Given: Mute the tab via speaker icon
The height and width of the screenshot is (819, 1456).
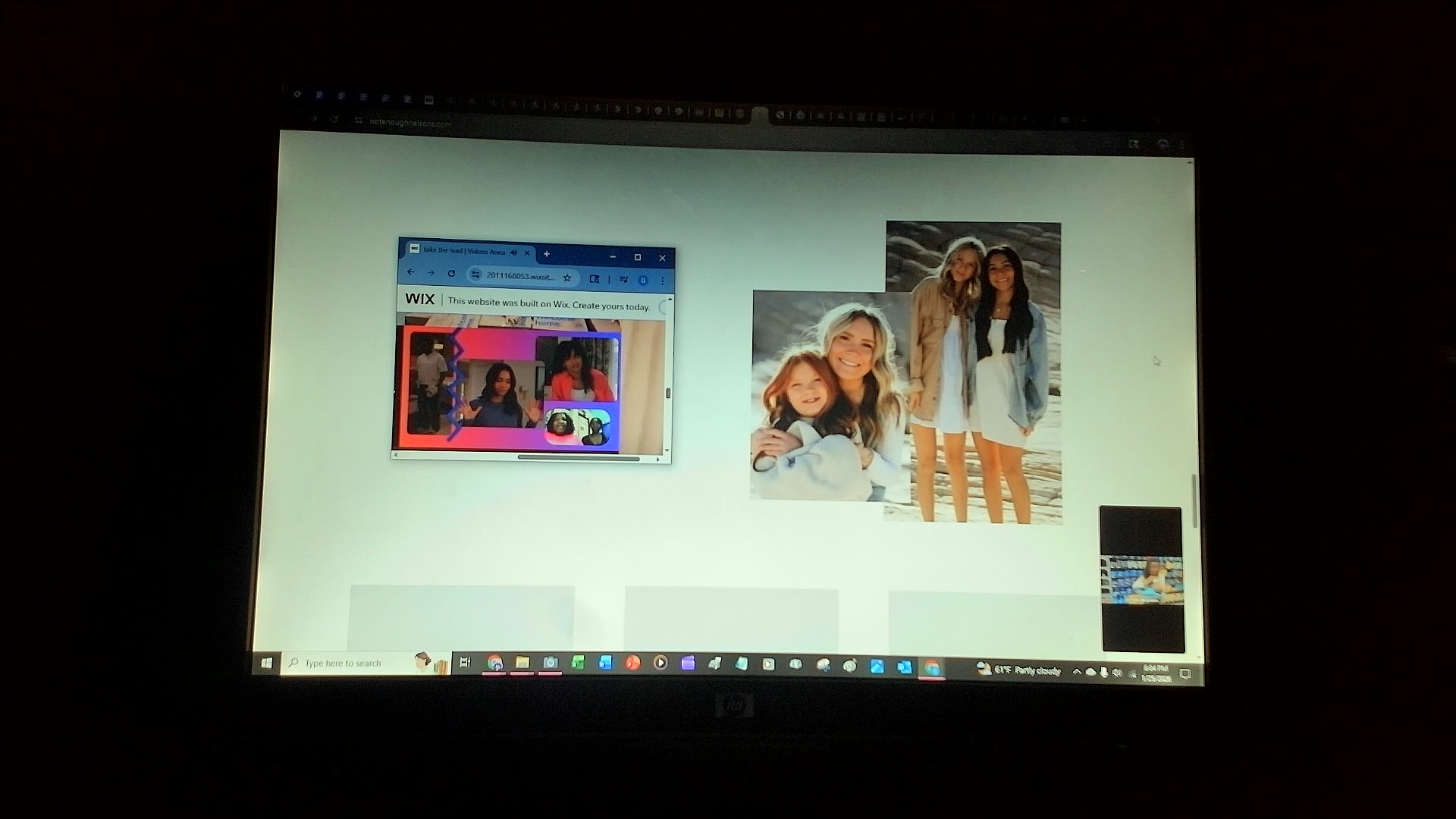Looking at the screenshot, I should tap(513, 253).
